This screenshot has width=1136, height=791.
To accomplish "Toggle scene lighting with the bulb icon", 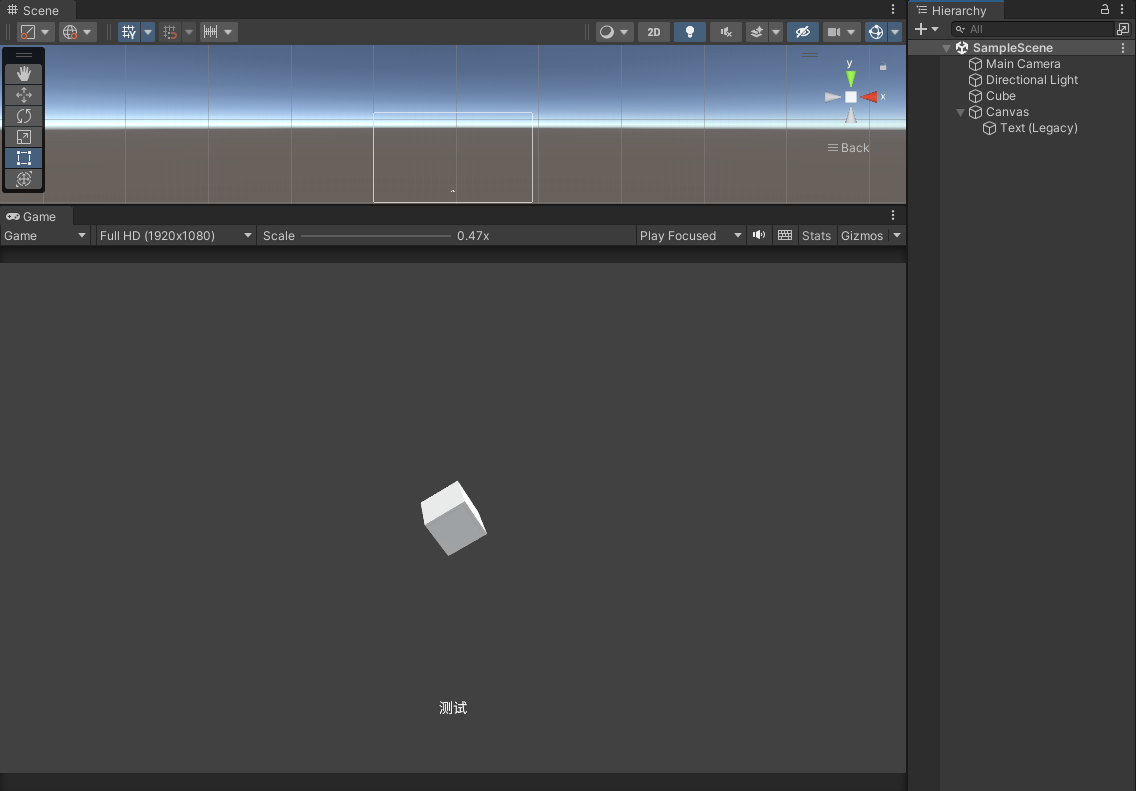I will click(x=689, y=32).
